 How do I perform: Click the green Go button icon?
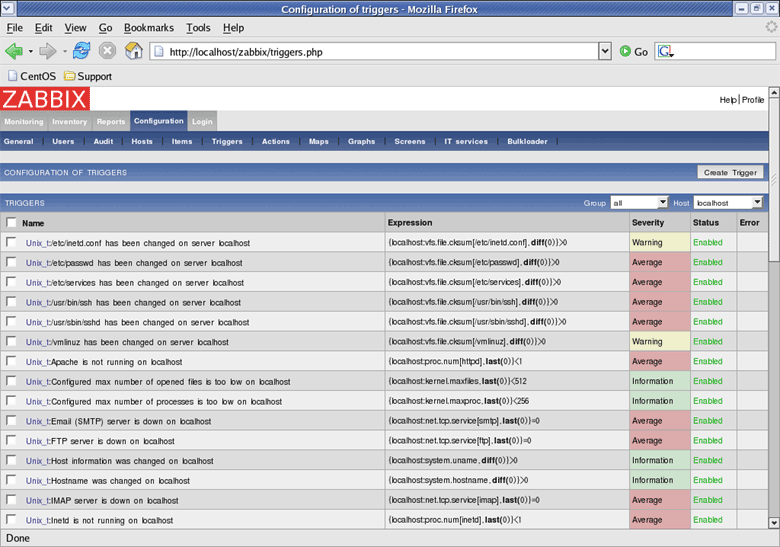(626, 51)
